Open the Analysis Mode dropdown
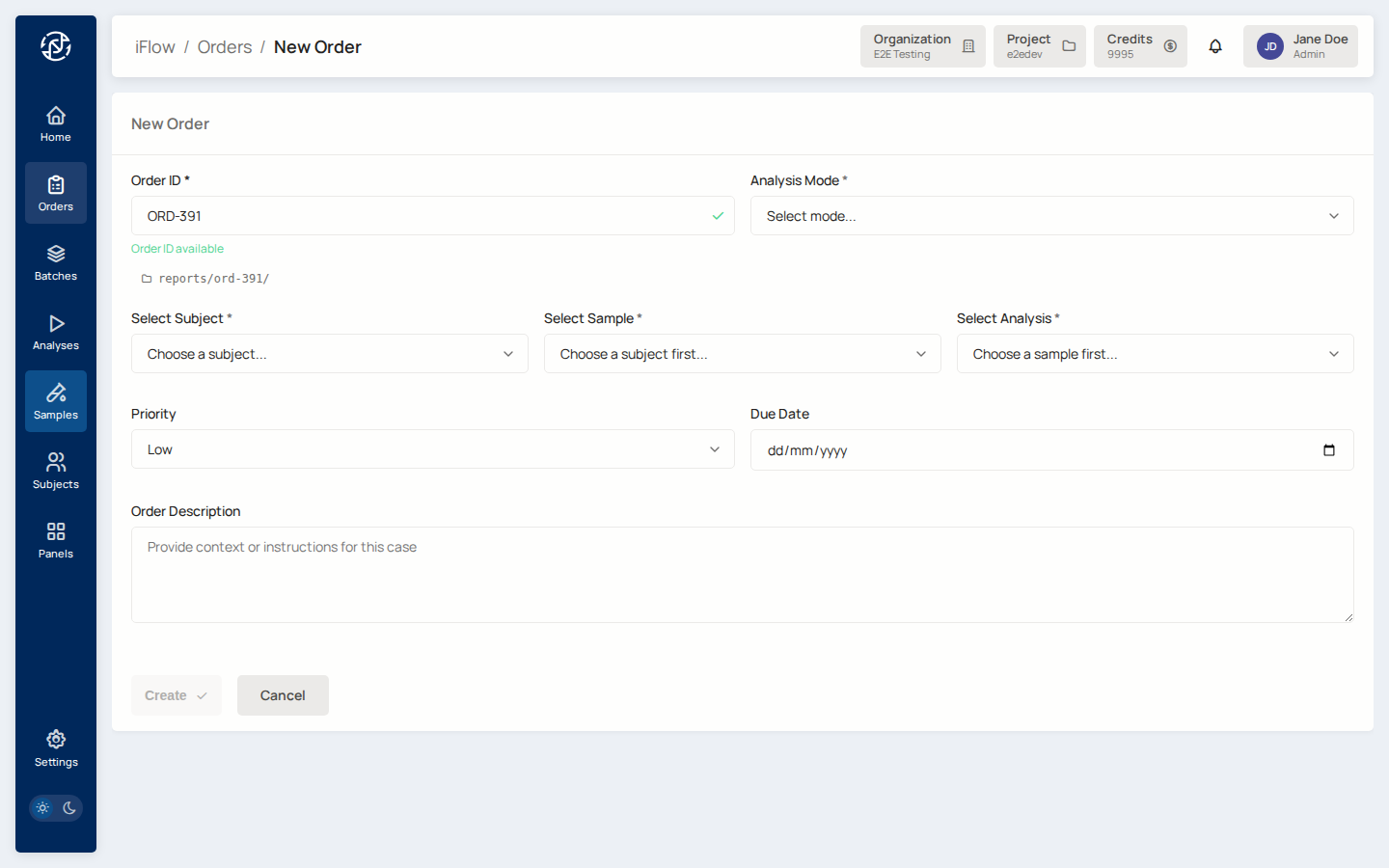The height and width of the screenshot is (868, 1389). pos(1052,216)
